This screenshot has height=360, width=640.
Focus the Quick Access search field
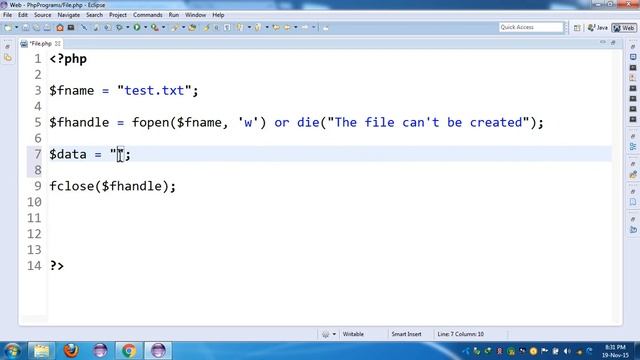coord(531,27)
